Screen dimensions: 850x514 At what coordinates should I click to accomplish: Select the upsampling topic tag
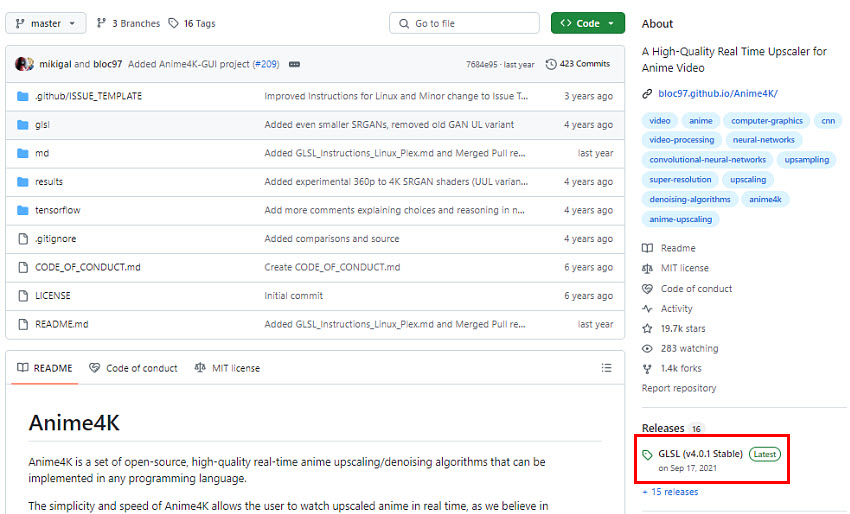pyautogui.click(x=807, y=160)
